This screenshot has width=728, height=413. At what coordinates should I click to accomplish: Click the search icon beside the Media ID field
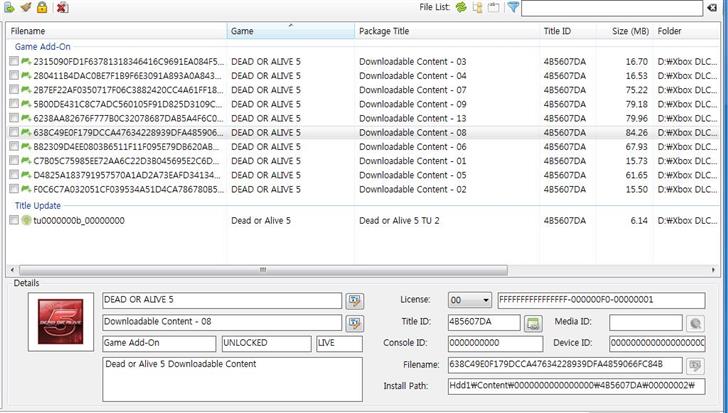pos(695,323)
